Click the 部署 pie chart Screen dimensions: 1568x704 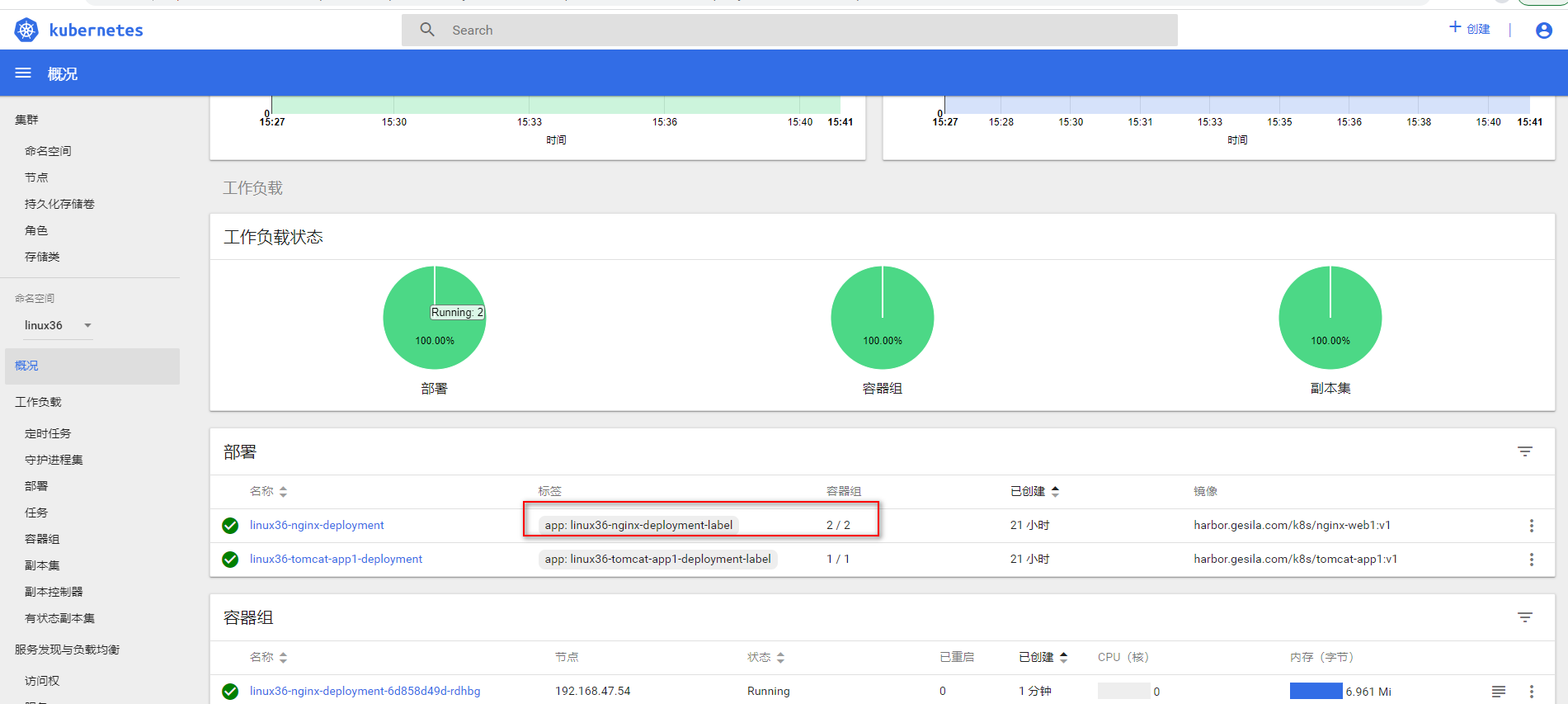click(435, 318)
